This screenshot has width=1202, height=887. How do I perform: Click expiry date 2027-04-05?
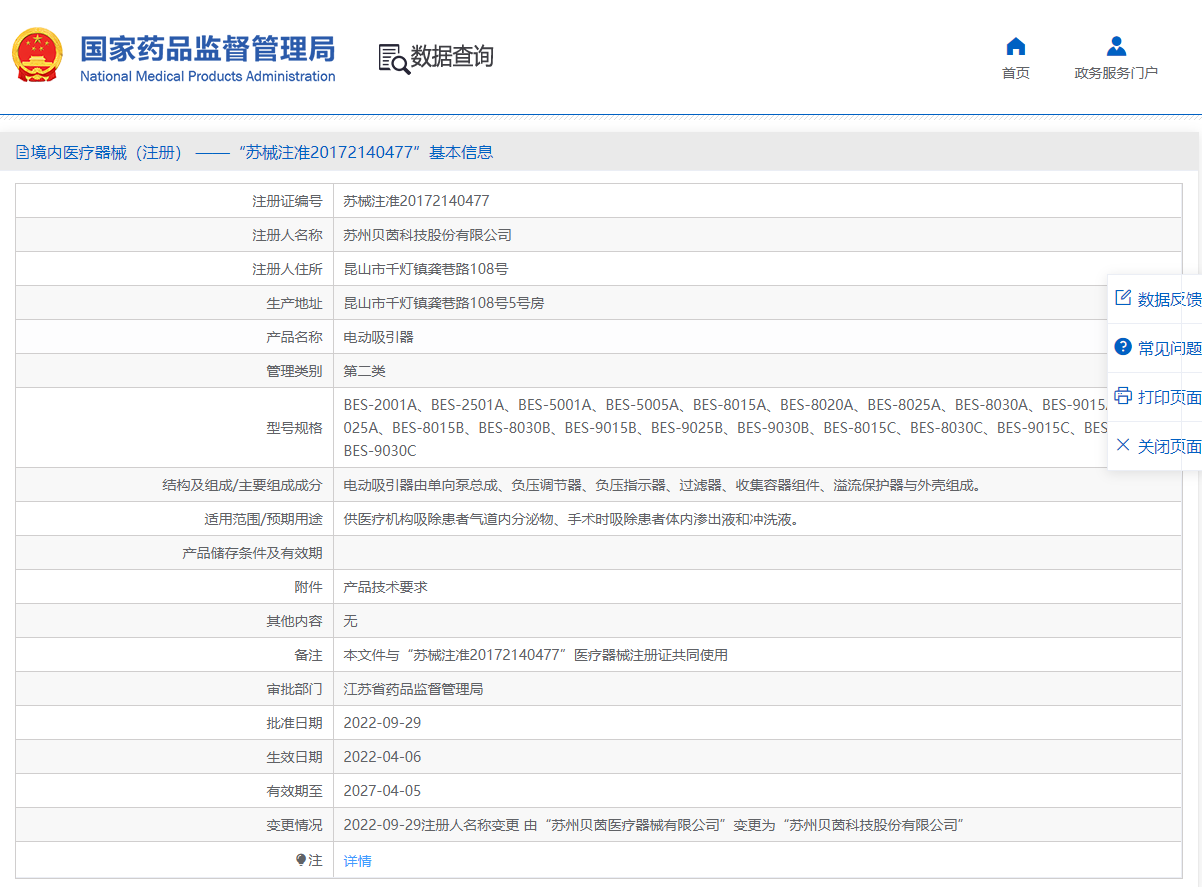point(382,791)
